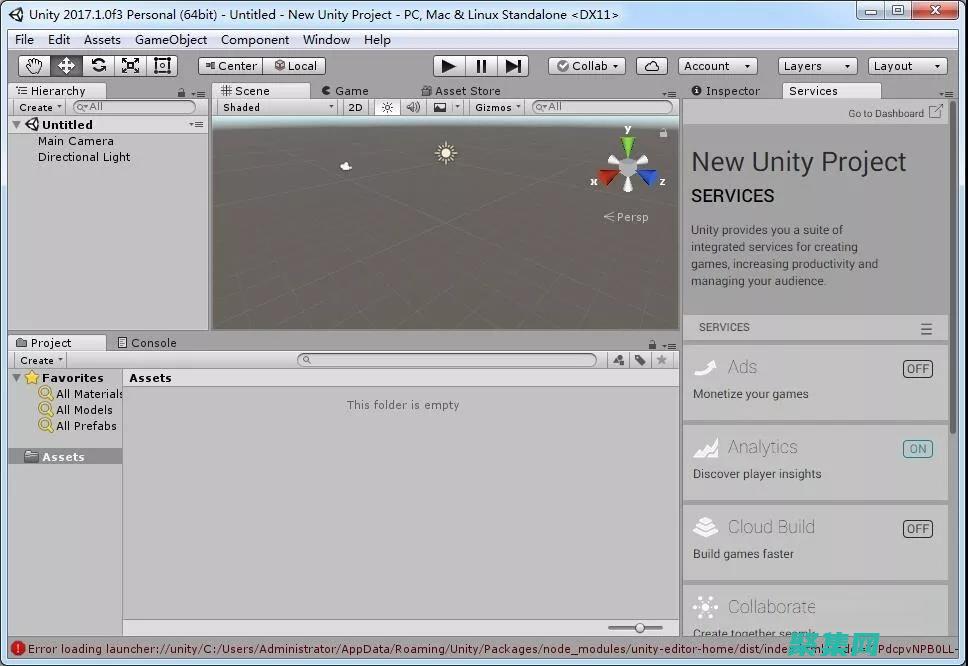Viewport: 968px width, 666px height.
Task: Click the SERVICES section menu icon
Action: pyautogui.click(x=926, y=327)
